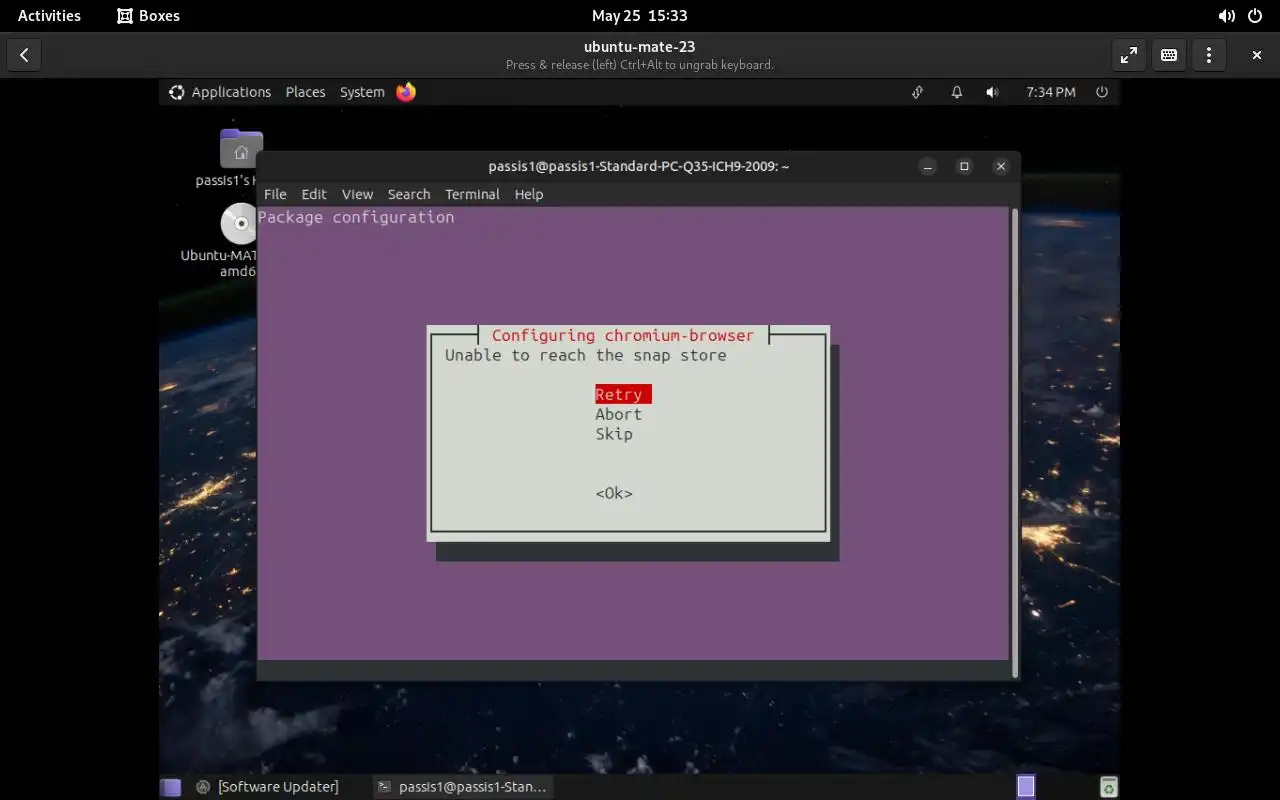Select the Skip option in dialog
This screenshot has height=800, width=1280.
614,434
